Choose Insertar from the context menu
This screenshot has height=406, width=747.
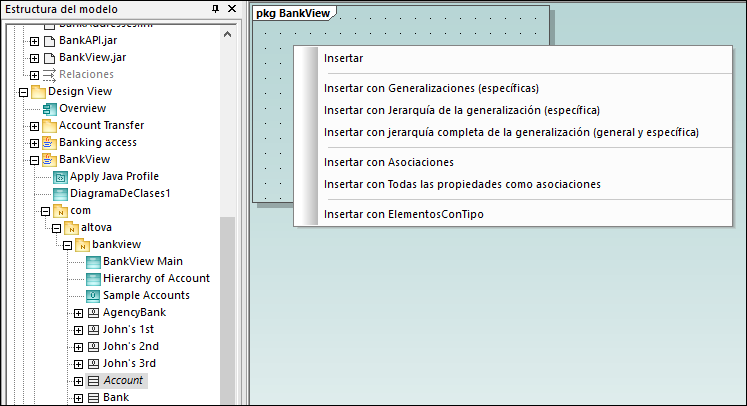tap(344, 58)
